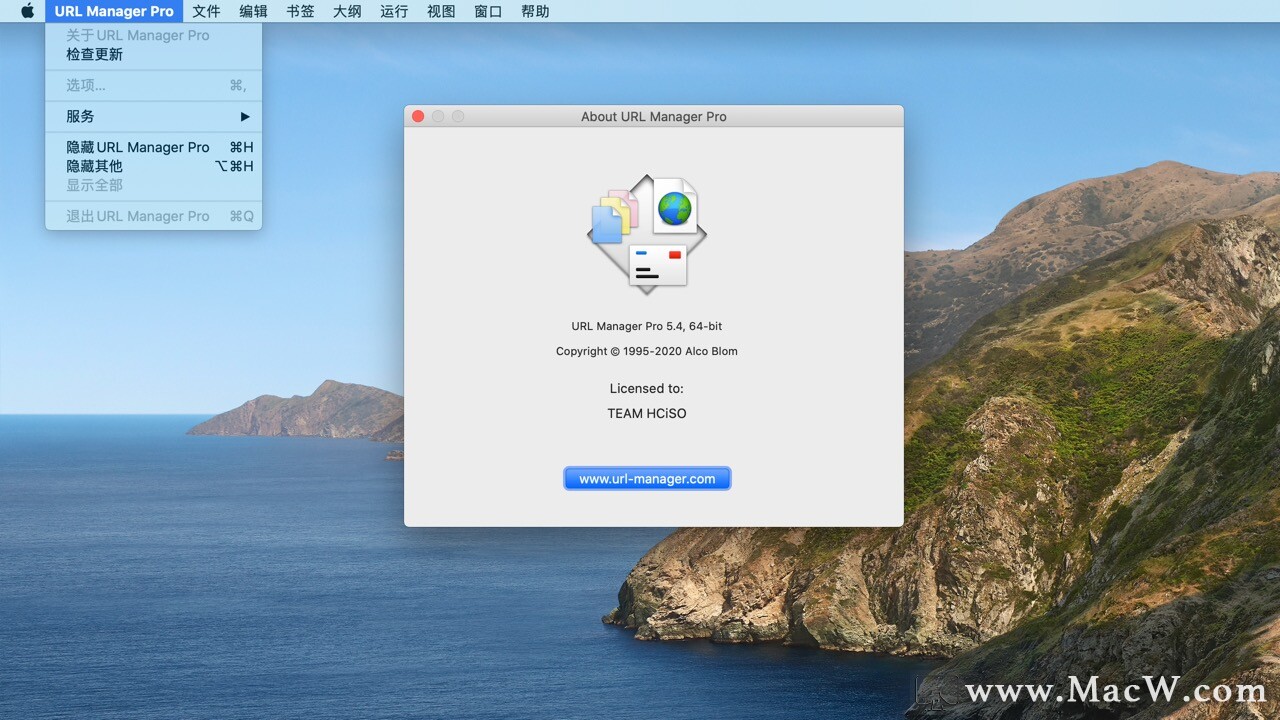The image size is (1280, 720).
Task: Click the URL Manager Pro app icon in About window
Action: click(x=647, y=235)
